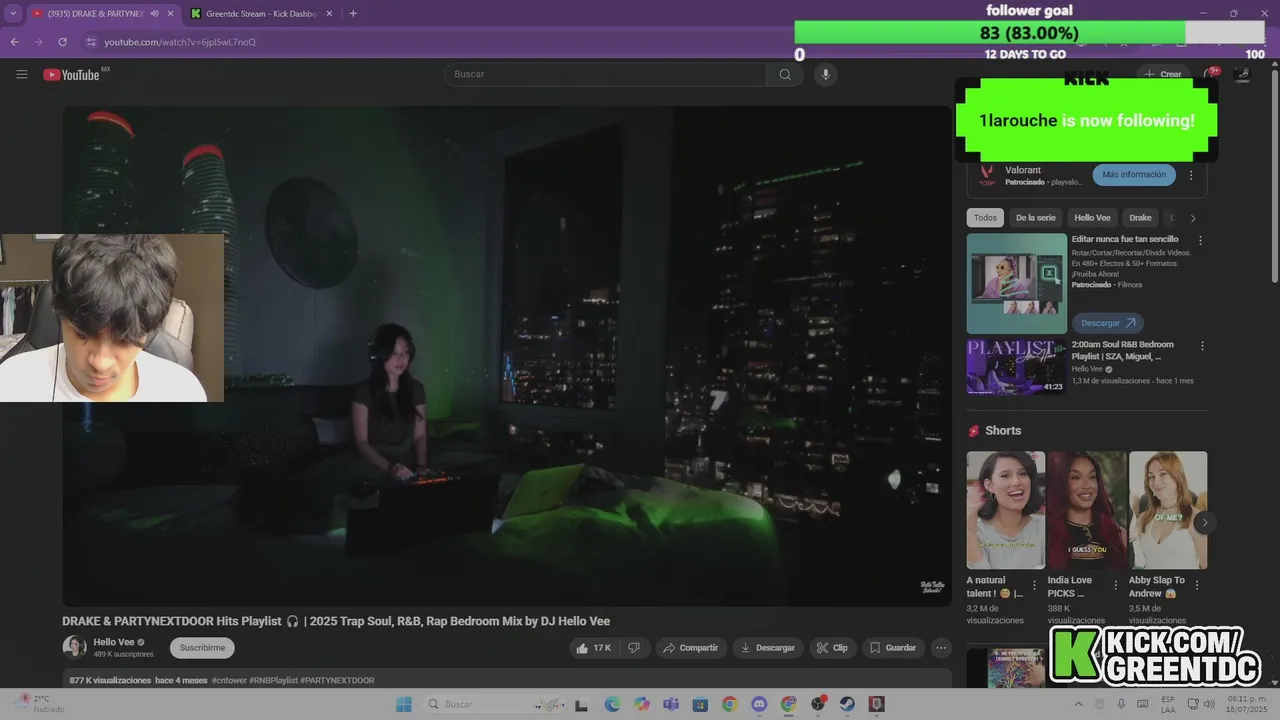This screenshot has height=720, width=1280.
Task: Open the weather widget showing 21°C Nublado
Action: click(x=40, y=704)
